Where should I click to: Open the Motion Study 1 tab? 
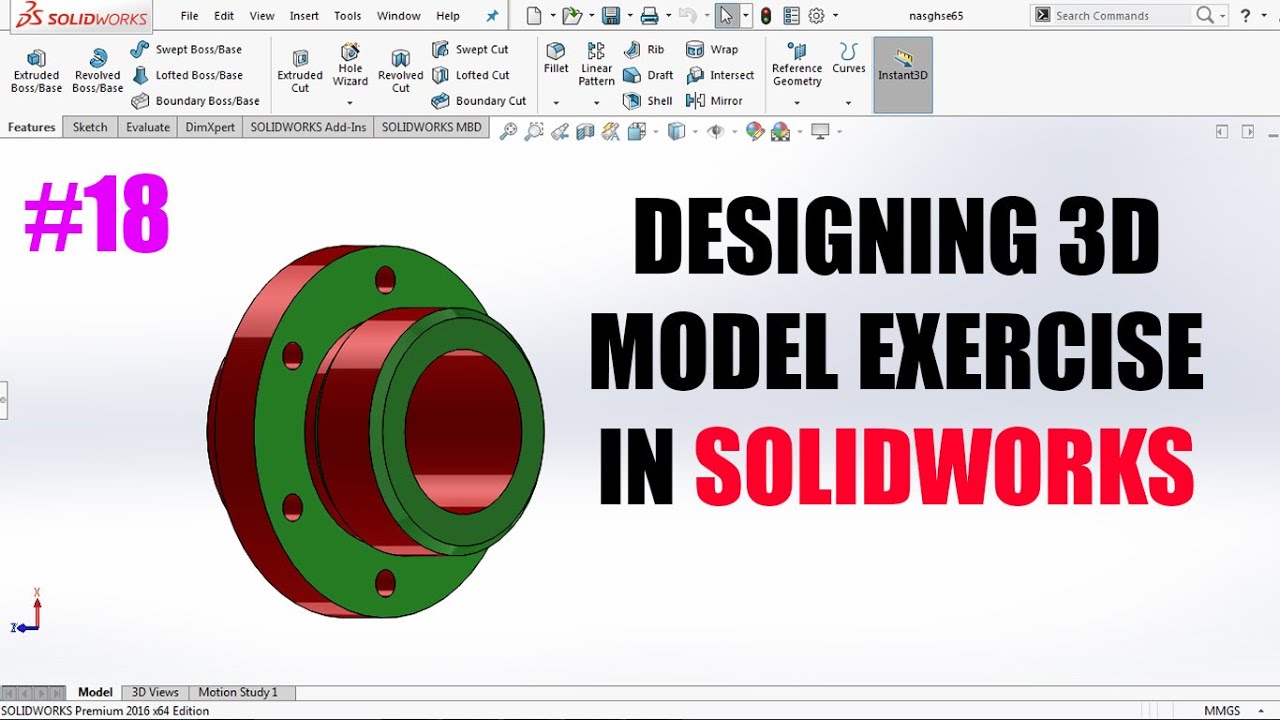pos(238,692)
